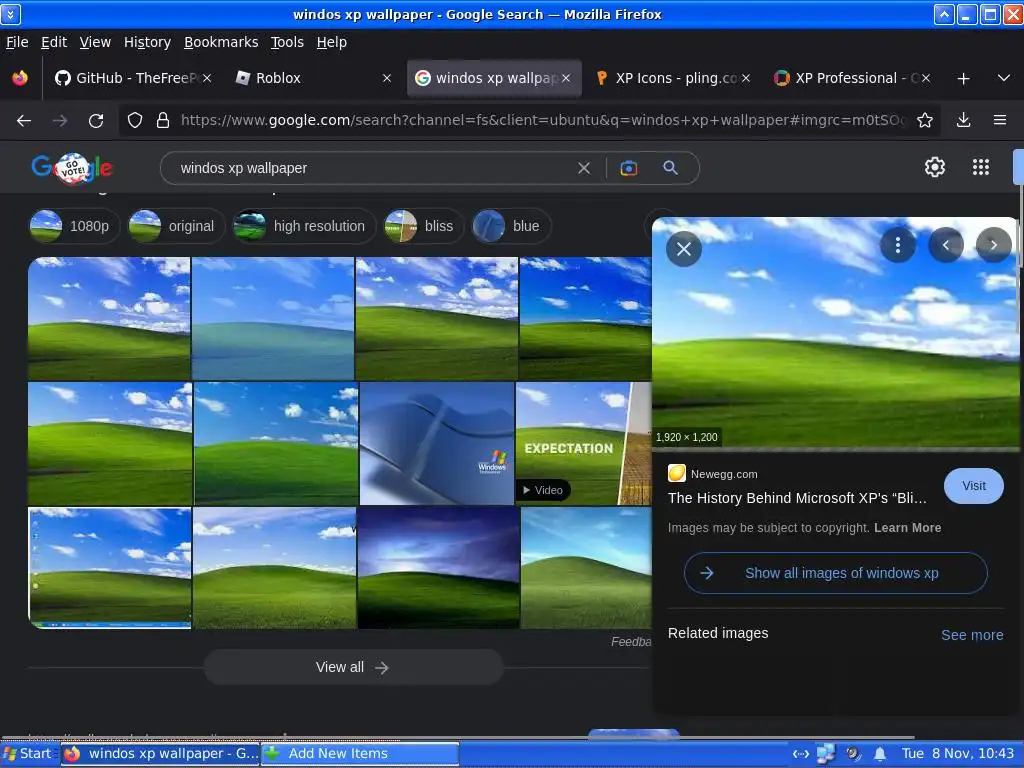Expand the list all tabs chevron
This screenshot has width=1024, height=768.
1004,78
